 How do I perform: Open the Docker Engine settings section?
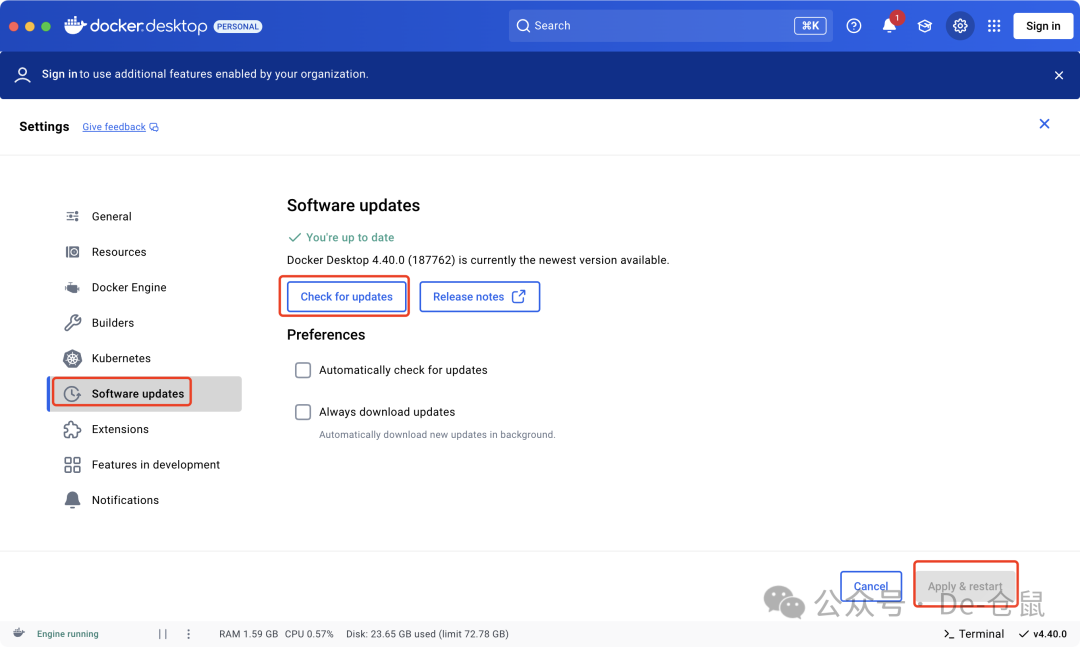tap(128, 288)
